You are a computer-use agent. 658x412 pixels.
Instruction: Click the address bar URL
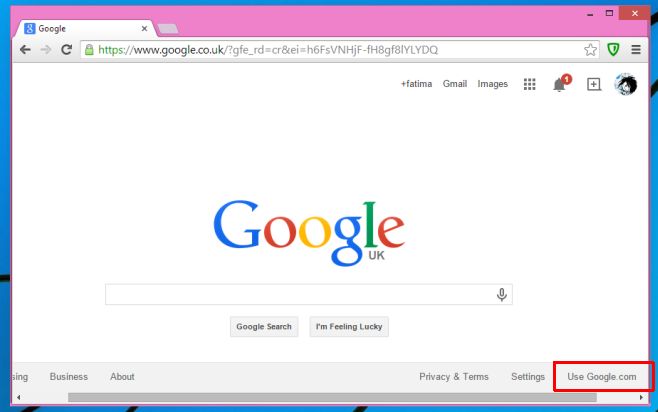(268, 50)
